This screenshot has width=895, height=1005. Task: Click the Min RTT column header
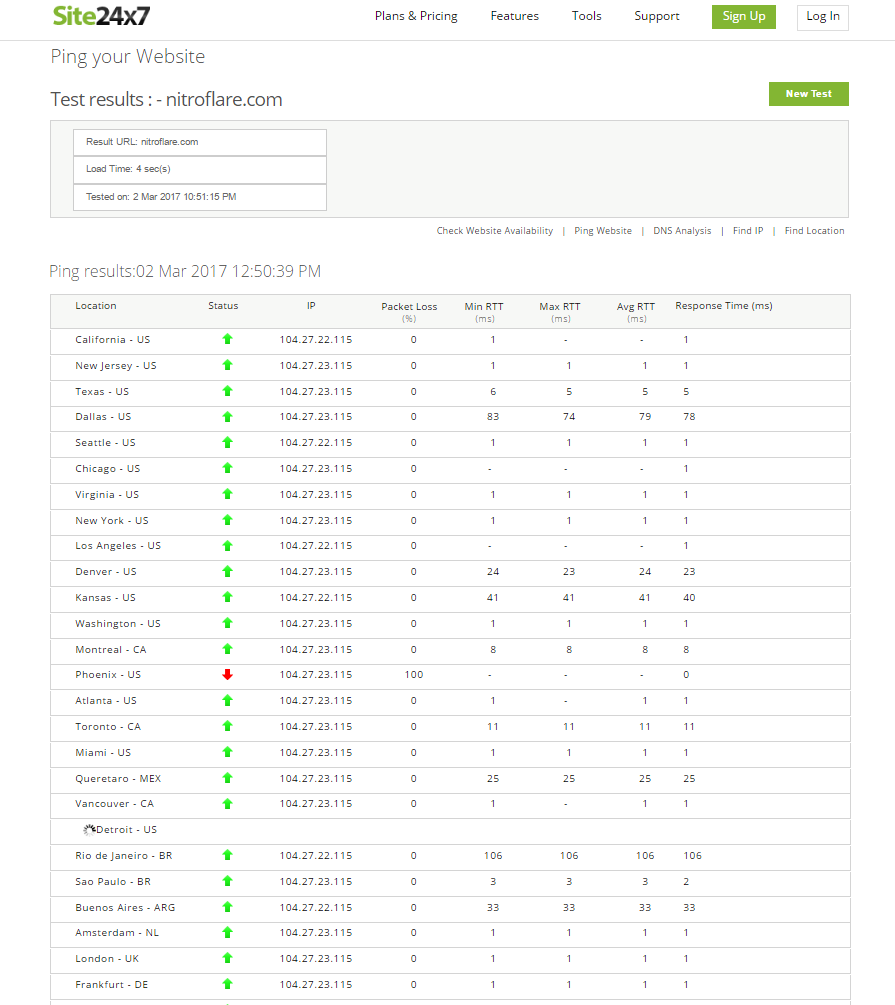pyautogui.click(x=484, y=311)
